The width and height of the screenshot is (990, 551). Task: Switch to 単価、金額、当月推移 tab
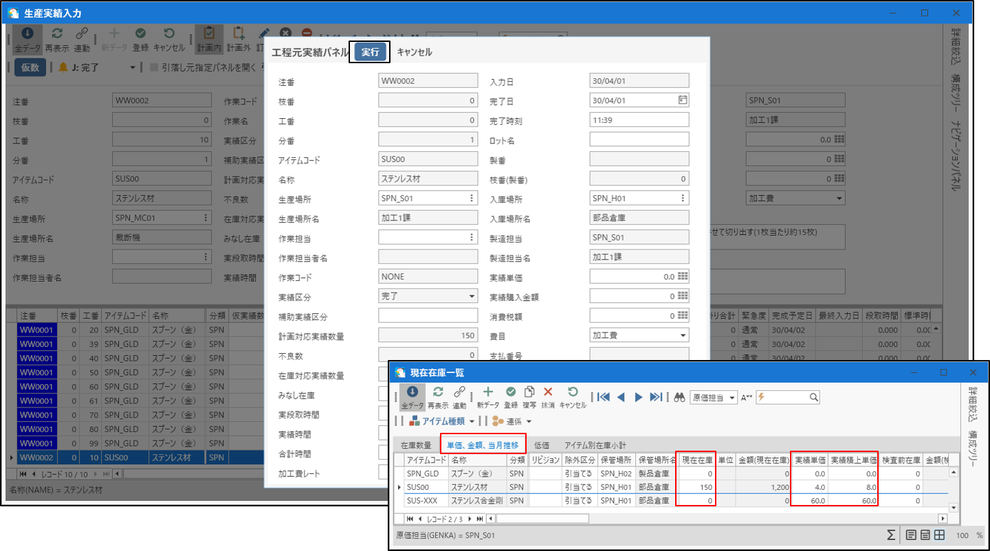pyautogui.click(x=483, y=445)
